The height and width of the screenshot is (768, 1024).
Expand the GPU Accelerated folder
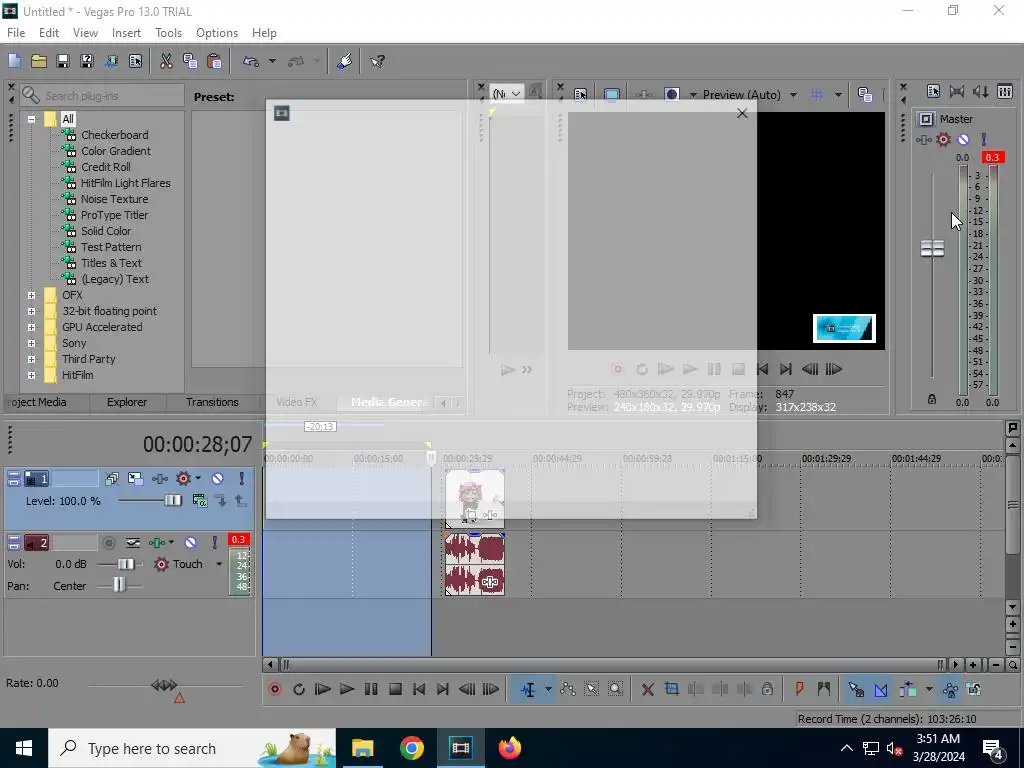click(31, 327)
